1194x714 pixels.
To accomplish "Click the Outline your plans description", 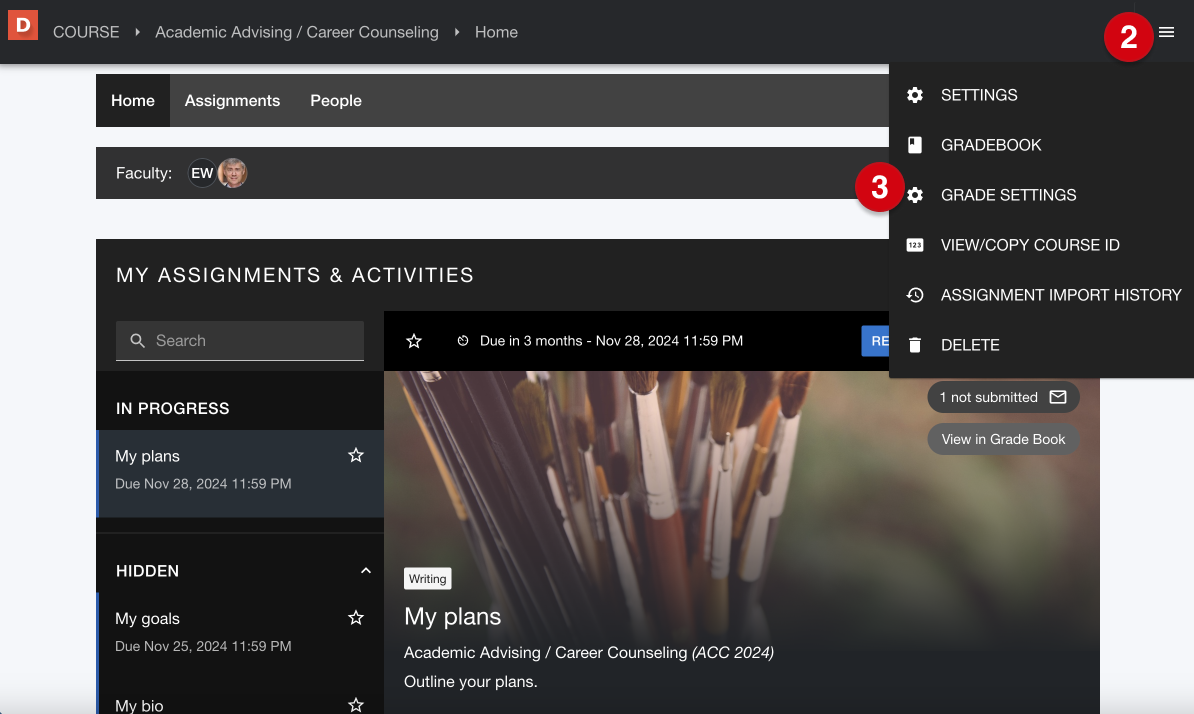I will 471,681.
